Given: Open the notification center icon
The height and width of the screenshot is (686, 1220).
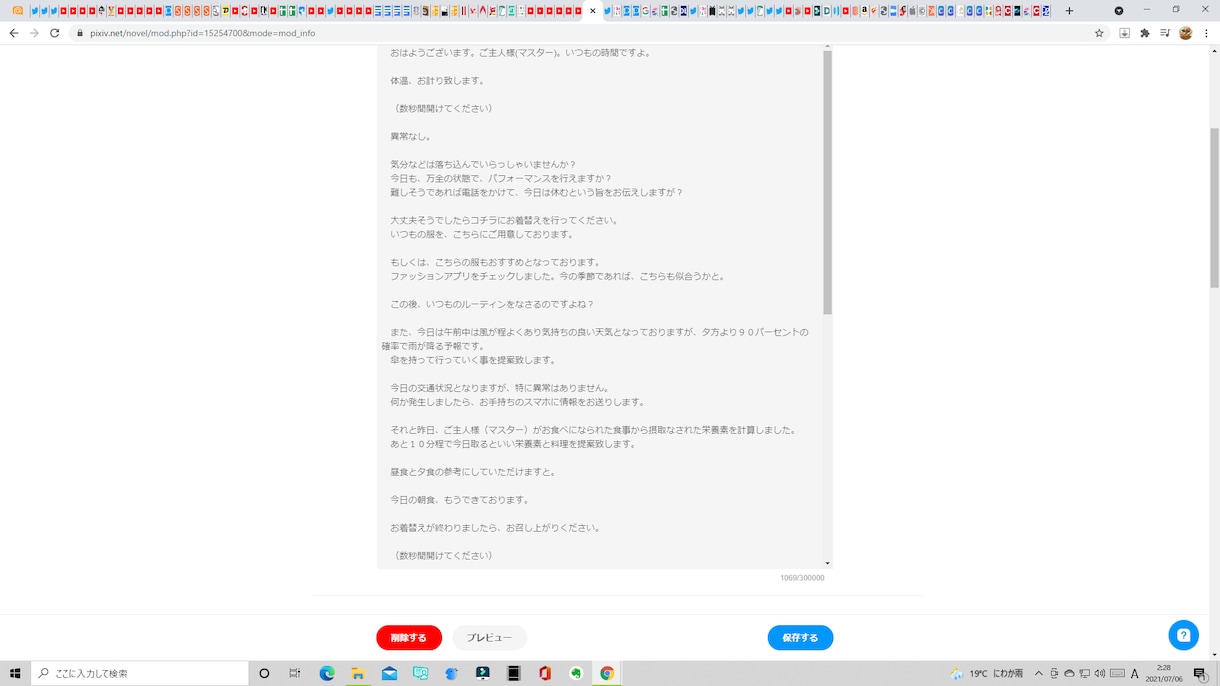Looking at the screenshot, I should (x=1200, y=673).
